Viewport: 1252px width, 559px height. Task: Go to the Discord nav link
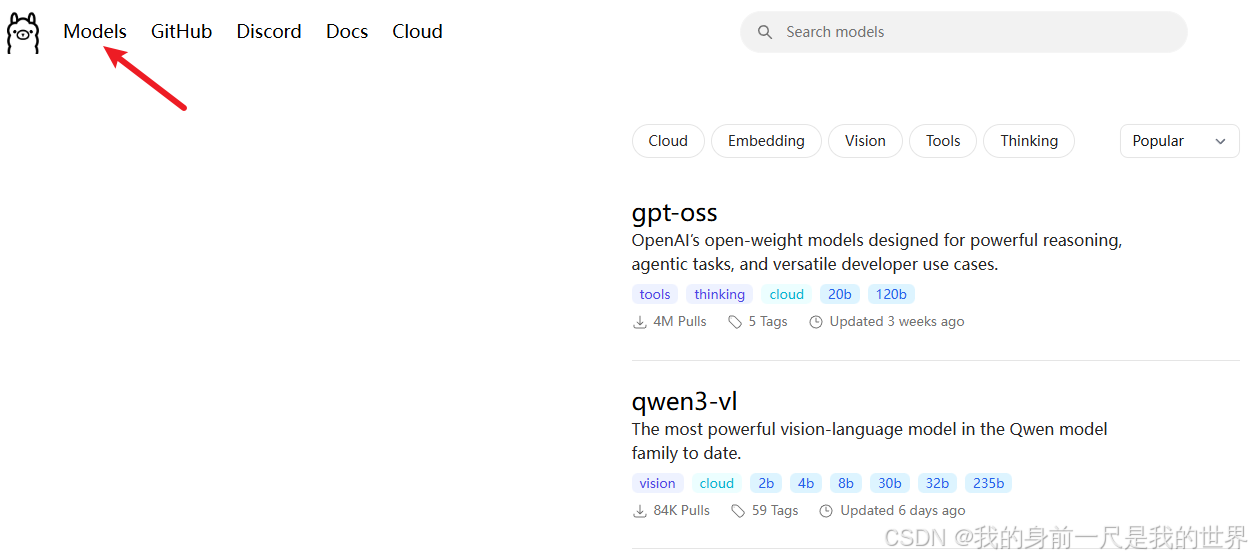click(269, 32)
